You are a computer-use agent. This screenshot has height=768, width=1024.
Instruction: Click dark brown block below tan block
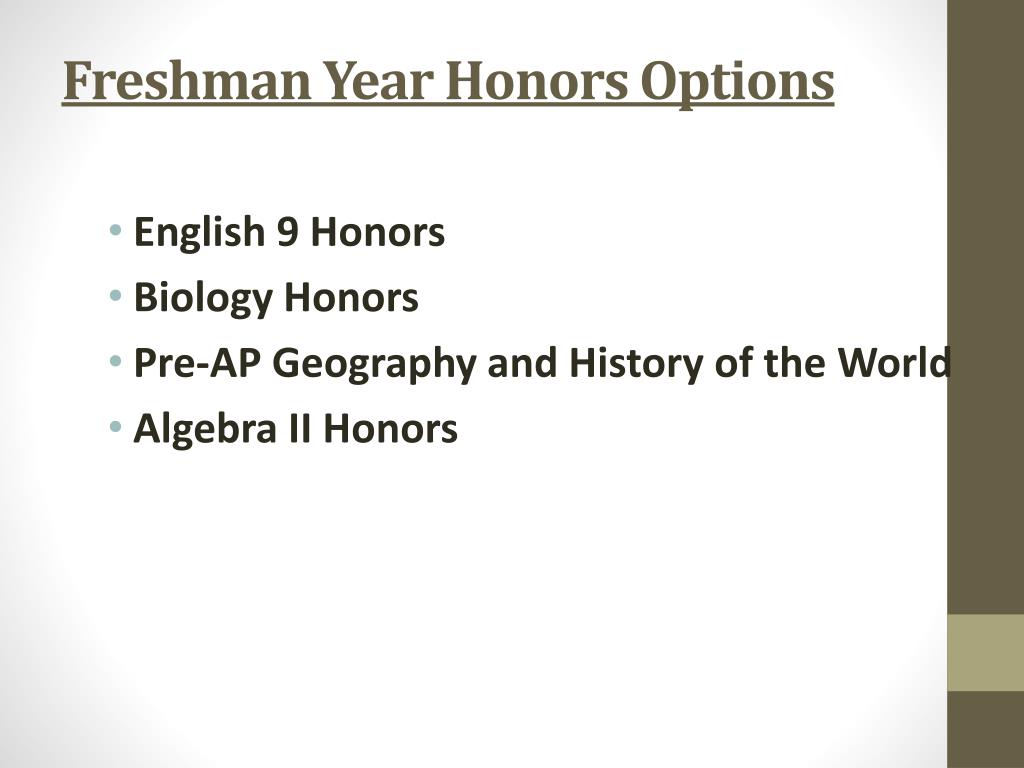[x=985, y=729]
